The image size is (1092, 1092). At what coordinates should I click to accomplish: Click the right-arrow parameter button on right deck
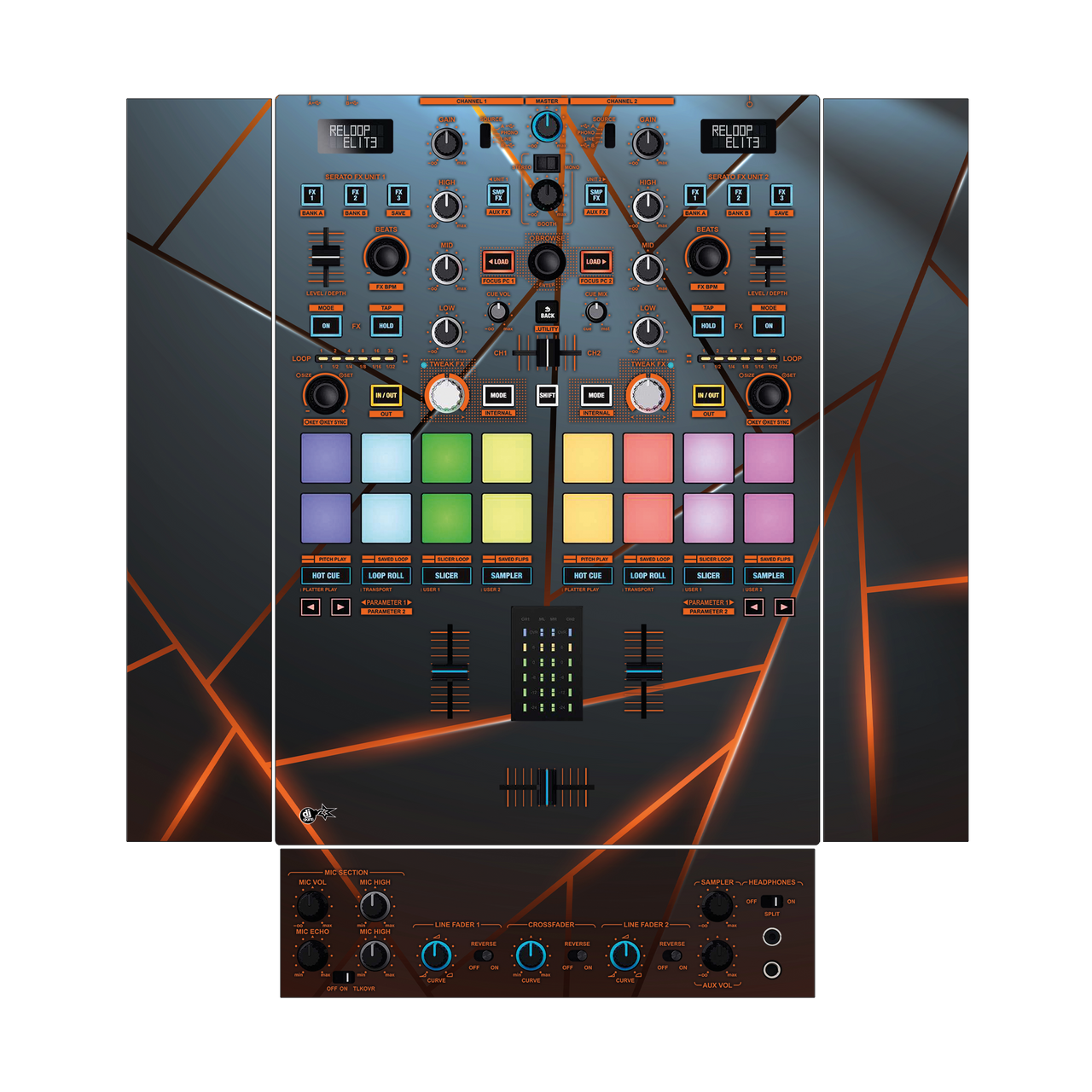[x=784, y=607]
